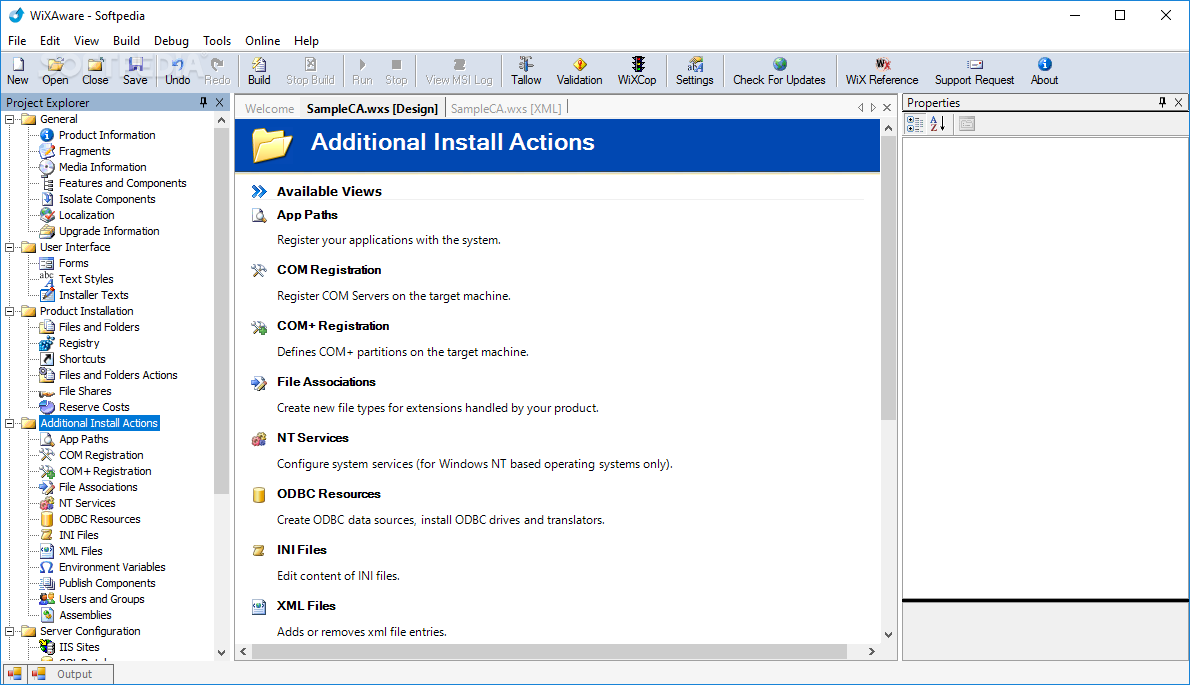This screenshot has height=685, width=1190.
Task: Open the File menu
Action: click(17, 41)
